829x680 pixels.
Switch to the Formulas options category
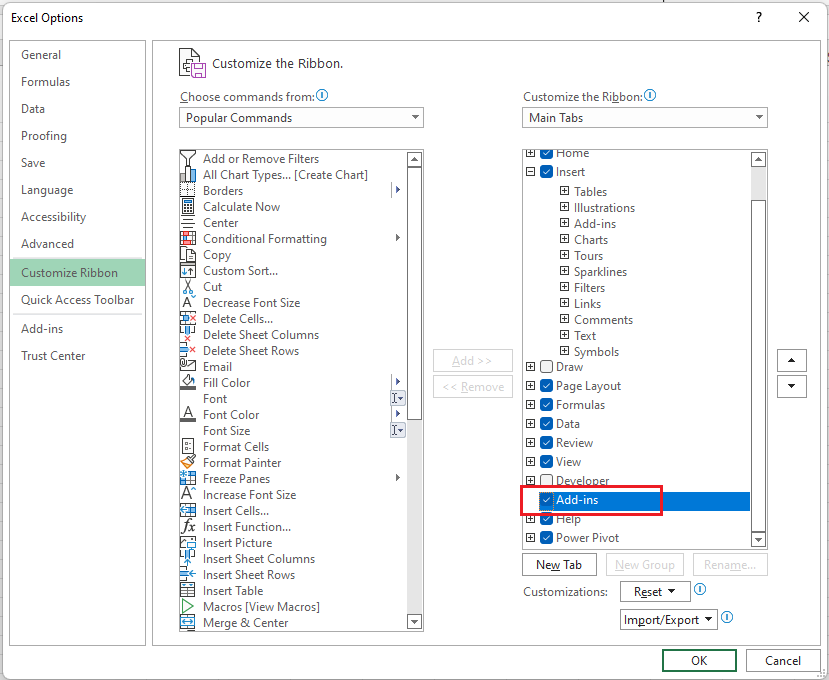click(x=77, y=81)
